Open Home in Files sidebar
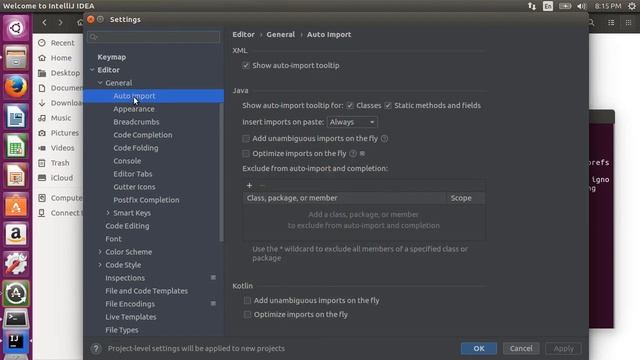Viewport: 640px width, 360px height. tap(61, 58)
